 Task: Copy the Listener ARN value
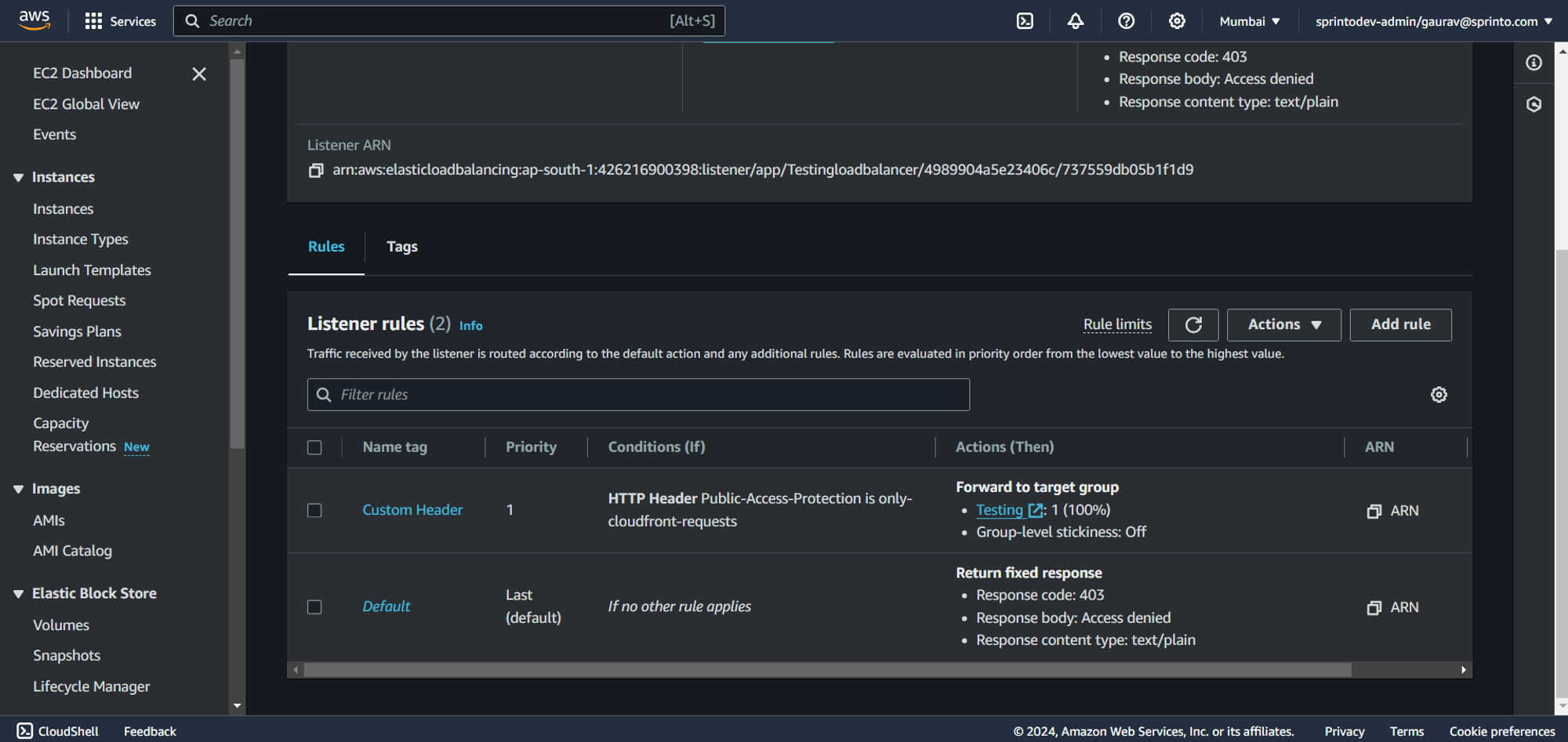point(316,170)
